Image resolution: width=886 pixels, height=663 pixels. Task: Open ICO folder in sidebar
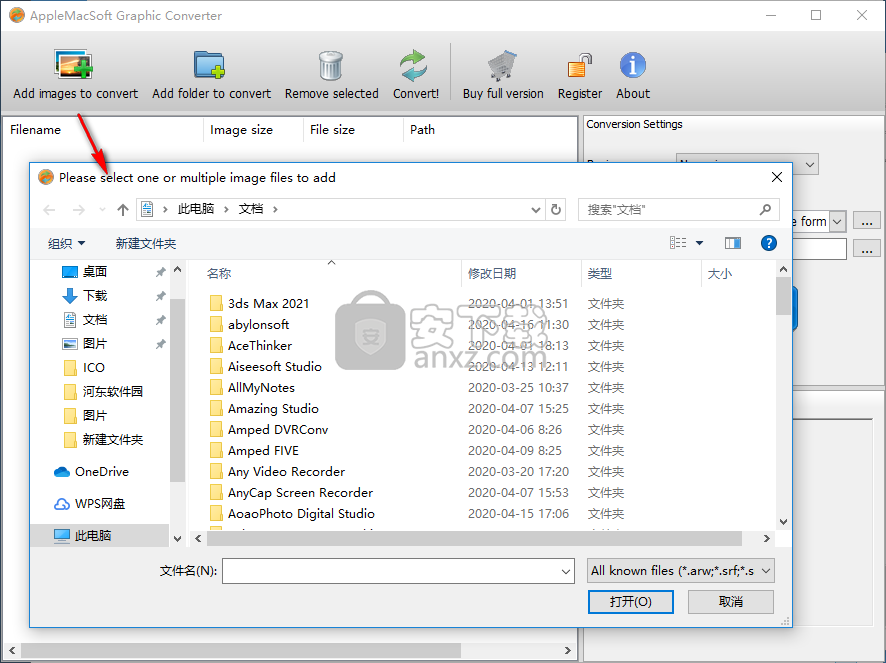click(93, 368)
